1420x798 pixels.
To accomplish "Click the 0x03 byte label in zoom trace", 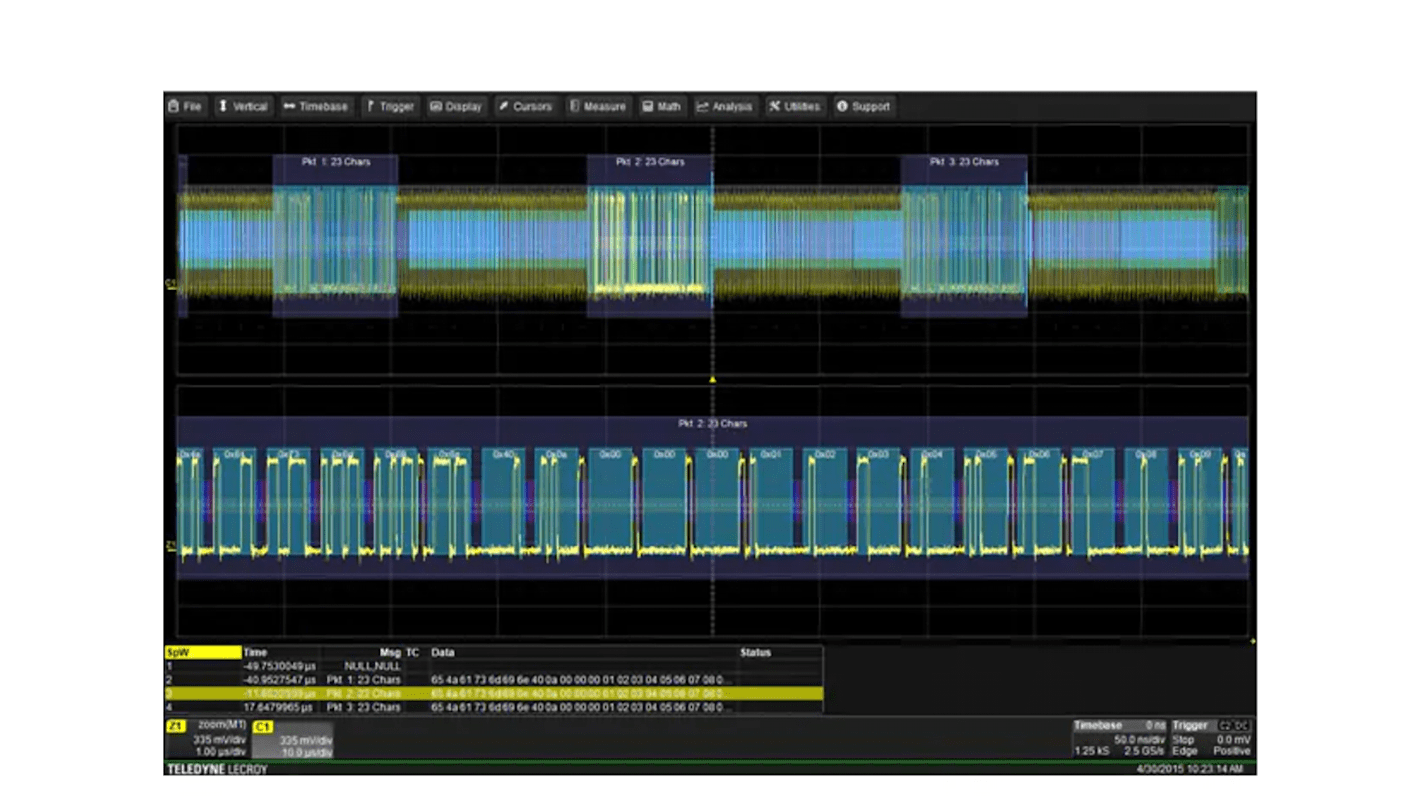I will point(878,455).
